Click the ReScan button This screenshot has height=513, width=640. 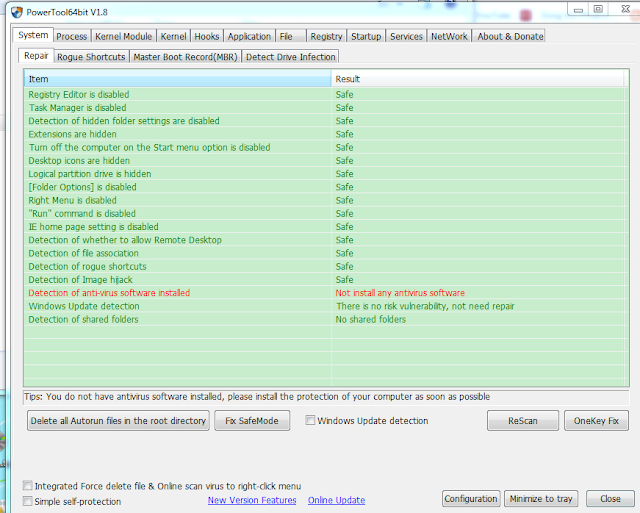(523, 421)
